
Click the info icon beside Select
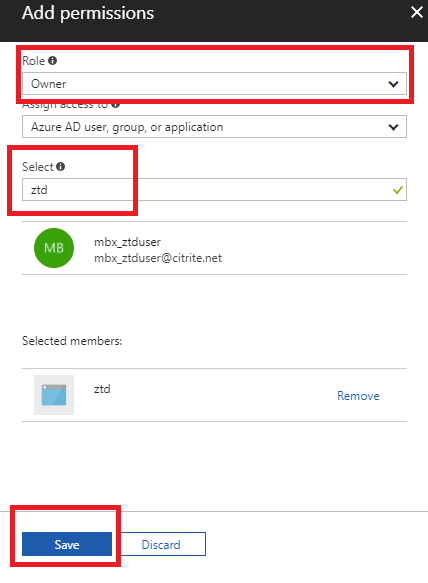coord(61,167)
